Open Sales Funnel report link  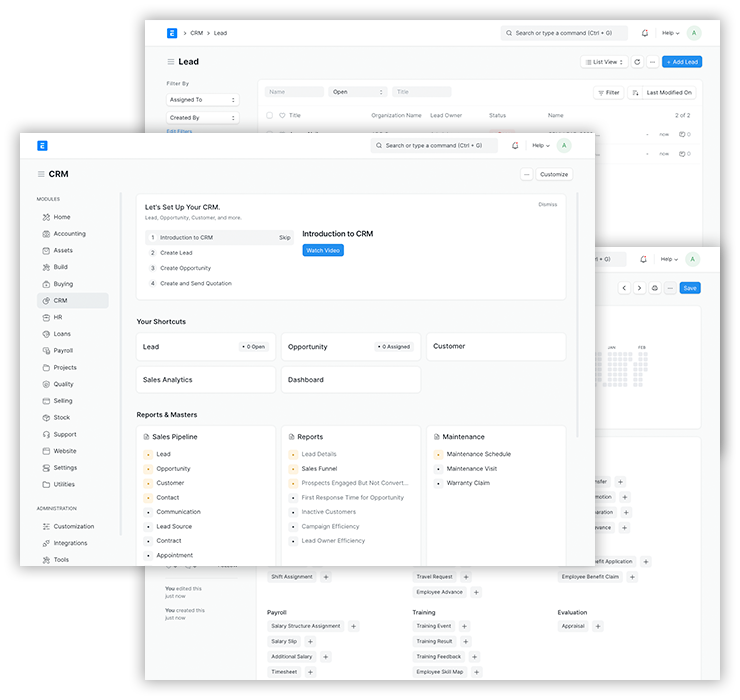click(x=319, y=469)
